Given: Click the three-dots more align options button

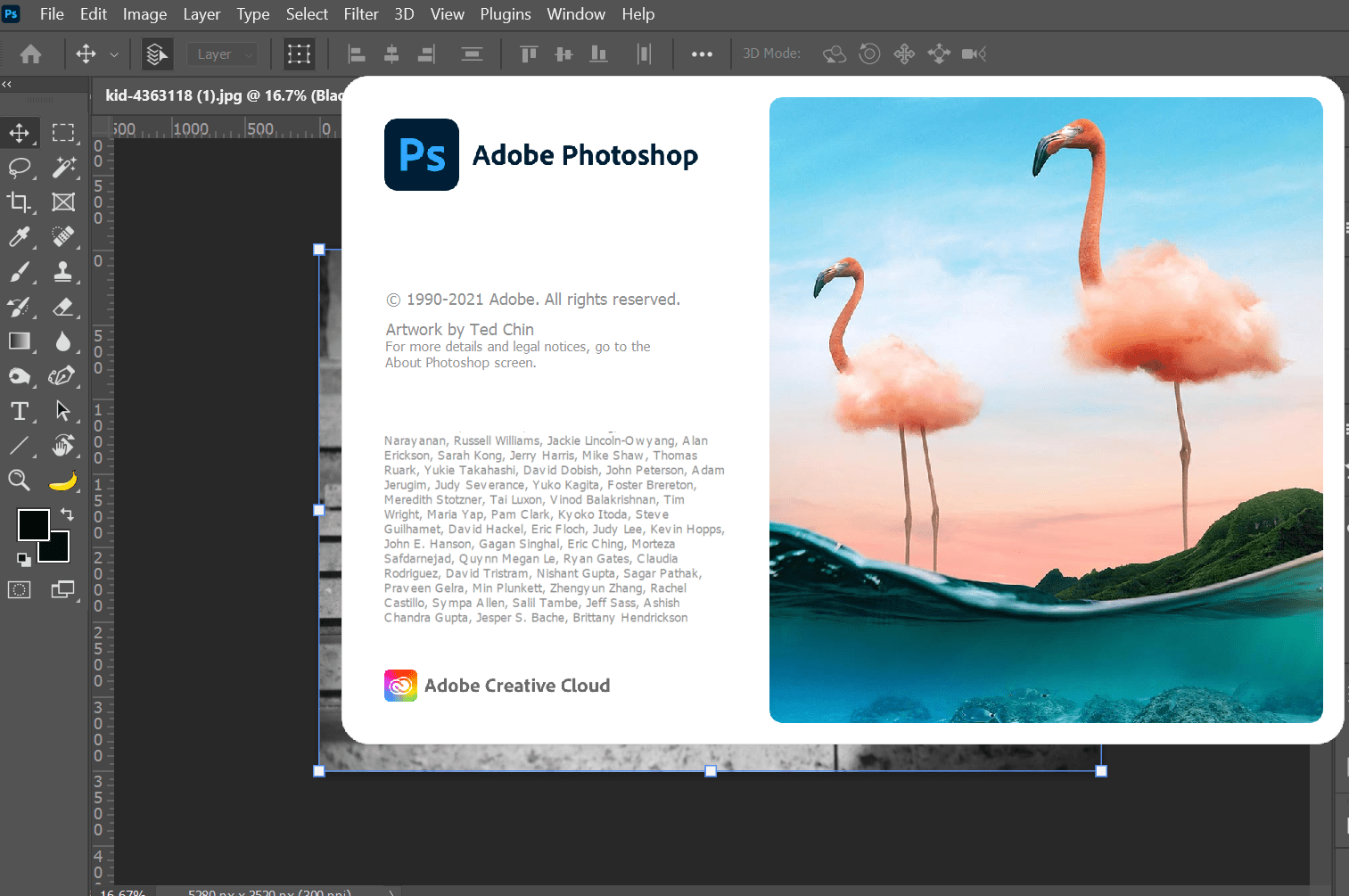Looking at the screenshot, I should [x=702, y=54].
